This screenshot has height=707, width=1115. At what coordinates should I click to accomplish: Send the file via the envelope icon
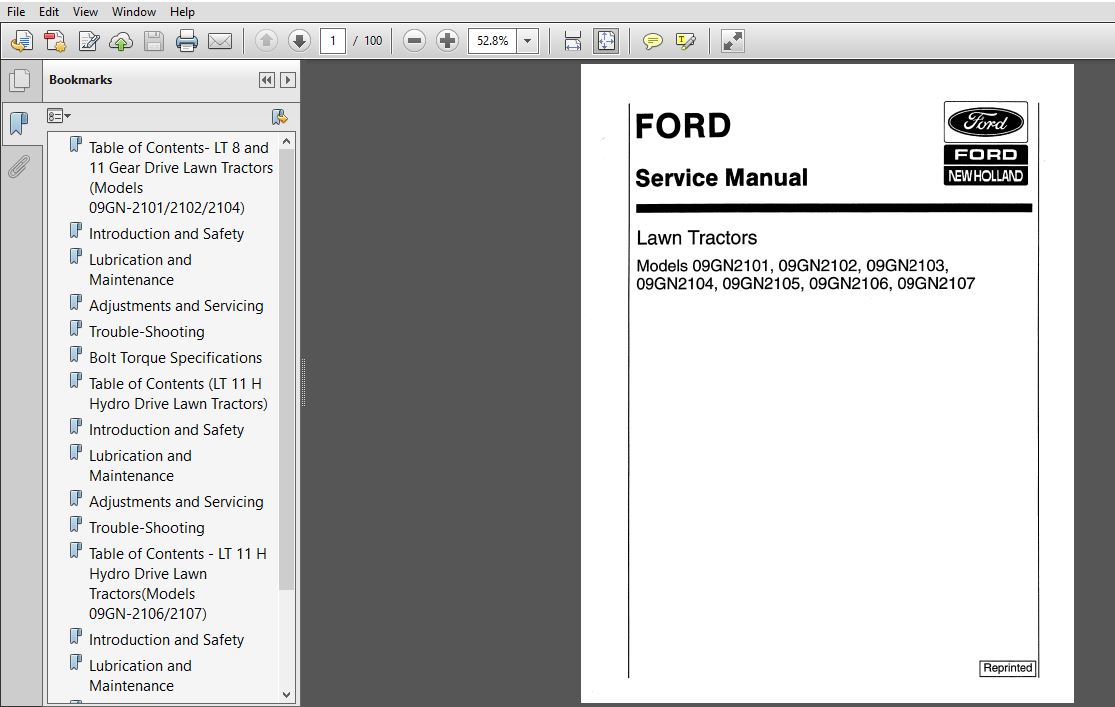pyautogui.click(x=220, y=41)
